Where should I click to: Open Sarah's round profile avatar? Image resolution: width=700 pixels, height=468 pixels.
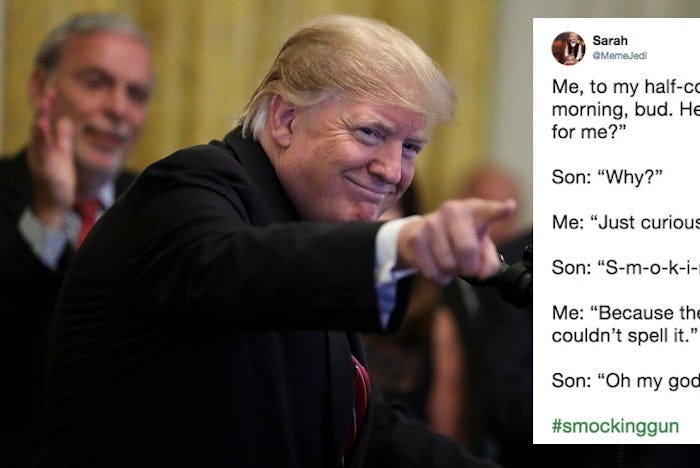pos(568,48)
